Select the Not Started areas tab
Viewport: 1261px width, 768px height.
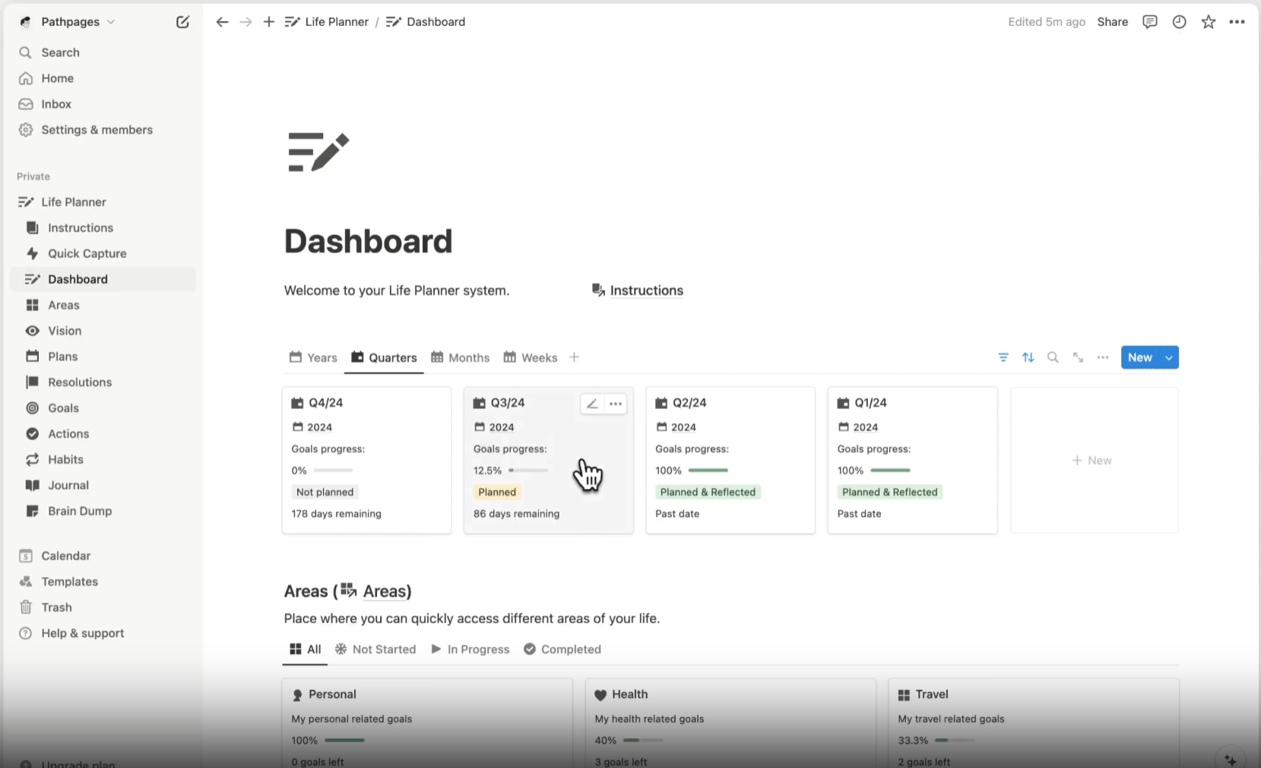[375, 649]
